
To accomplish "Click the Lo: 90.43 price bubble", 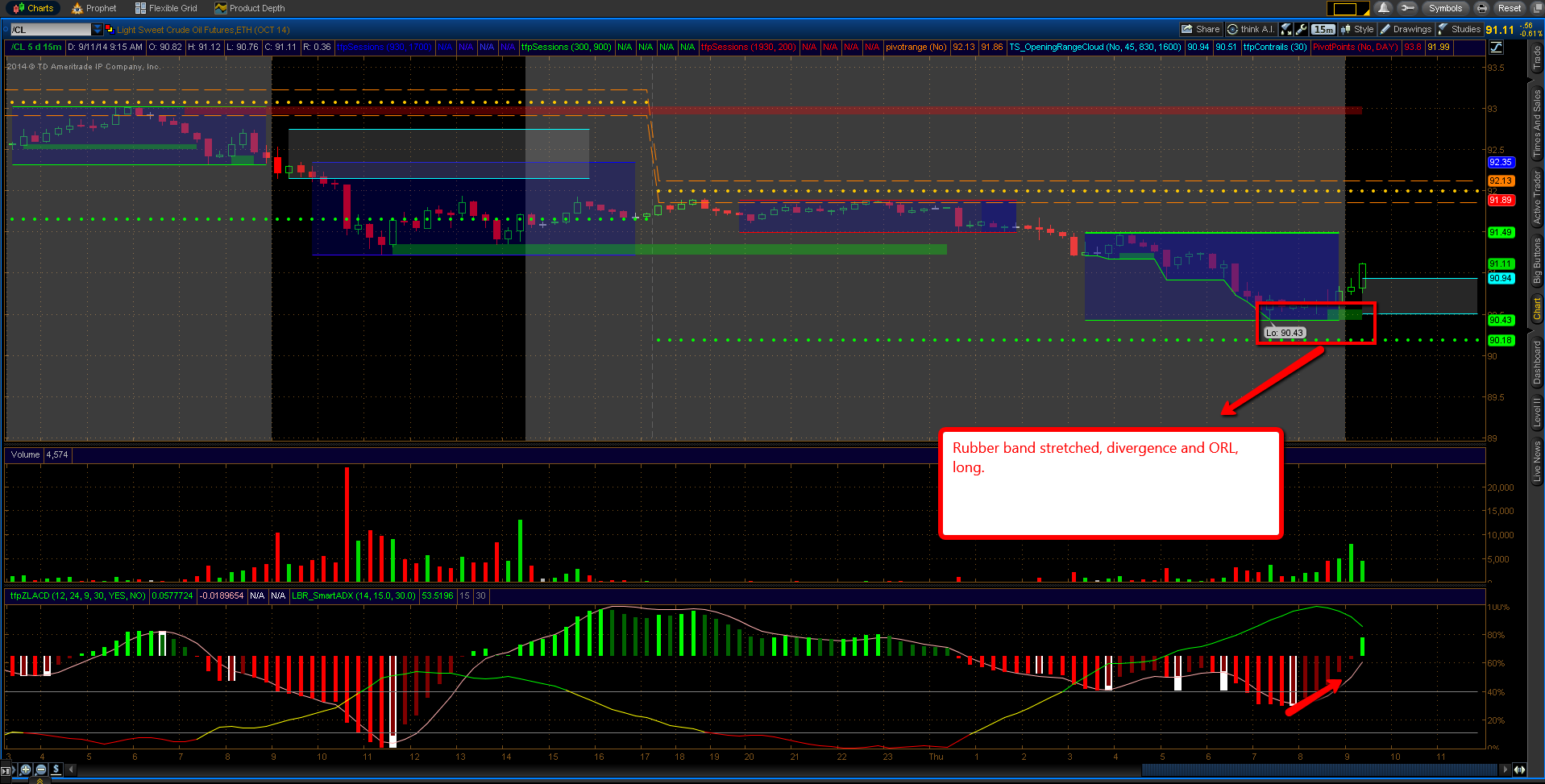I will coord(1284,333).
